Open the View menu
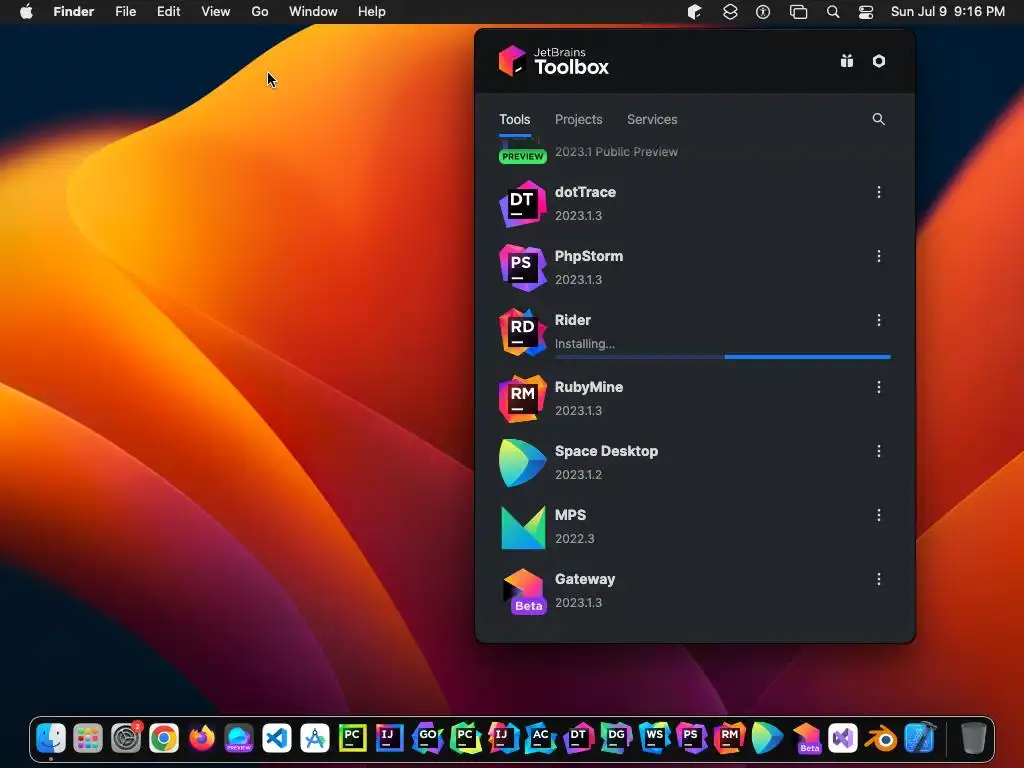The height and width of the screenshot is (768, 1024). coord(216,12)
